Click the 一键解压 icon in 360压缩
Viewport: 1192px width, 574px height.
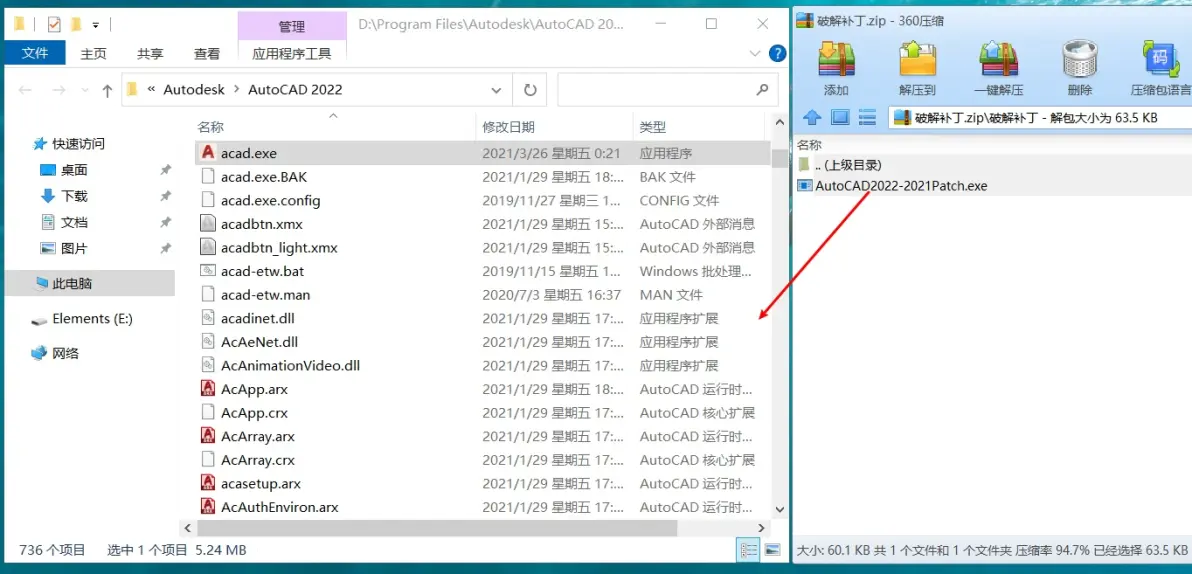tap(999, 59)
